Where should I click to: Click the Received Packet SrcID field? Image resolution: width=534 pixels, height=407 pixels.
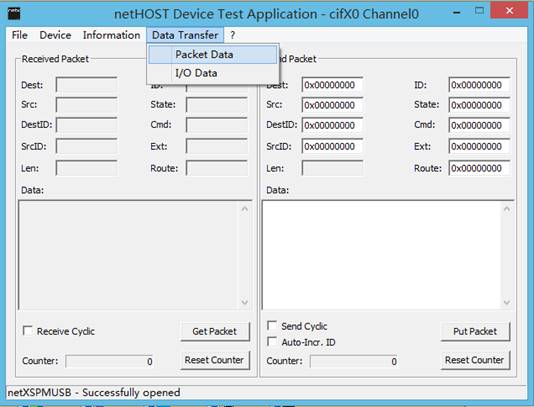point(87,146)
